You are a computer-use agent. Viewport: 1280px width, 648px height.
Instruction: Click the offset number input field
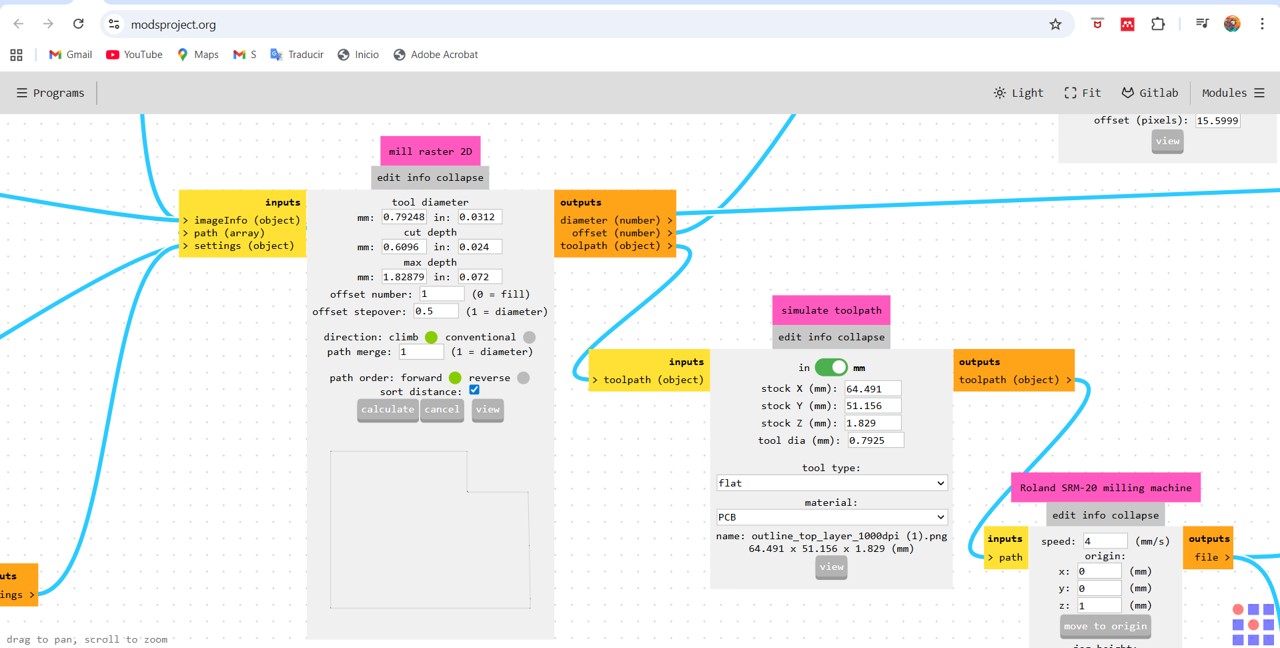pos(442,294)
